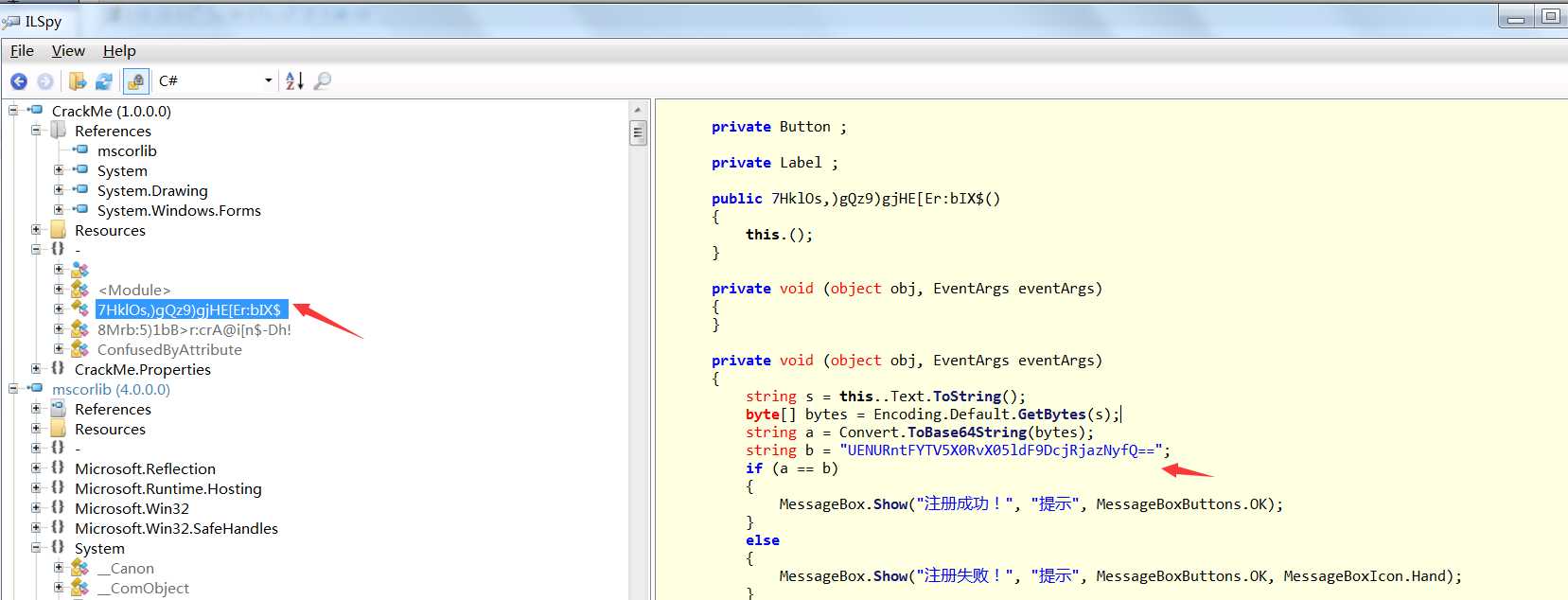Select mscorlib (4.0.0.0) in the tree
Screen dimensions: 1568x600
[x=111, y=389]
